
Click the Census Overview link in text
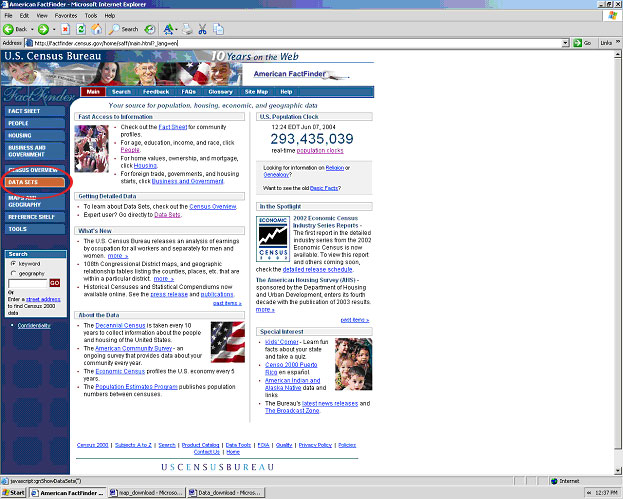pos(213,207)
